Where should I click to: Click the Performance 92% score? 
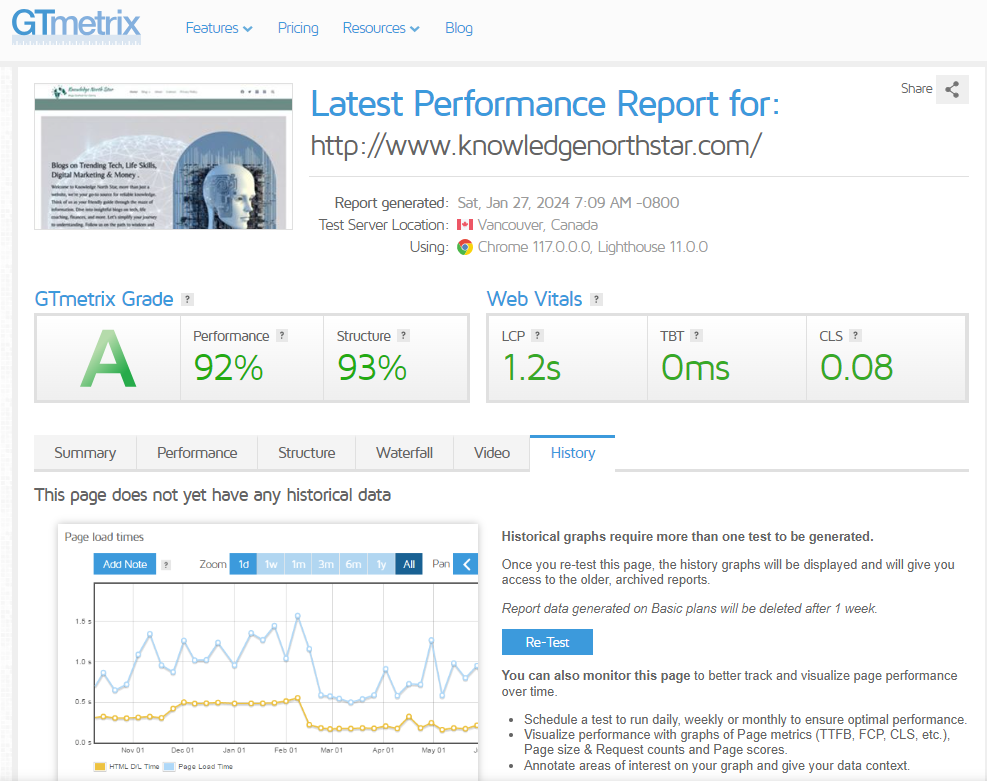(228, 368)
